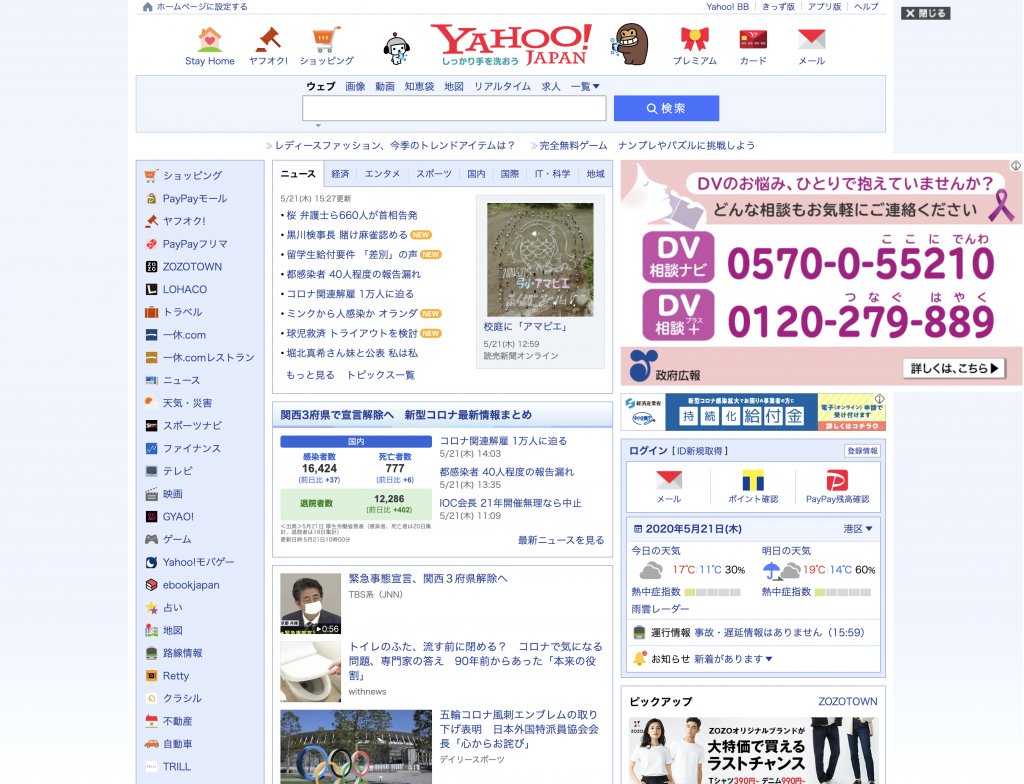Click the PayPay残高確認 icon
This screenshot has height=784, width=1024.
[837, 481]
